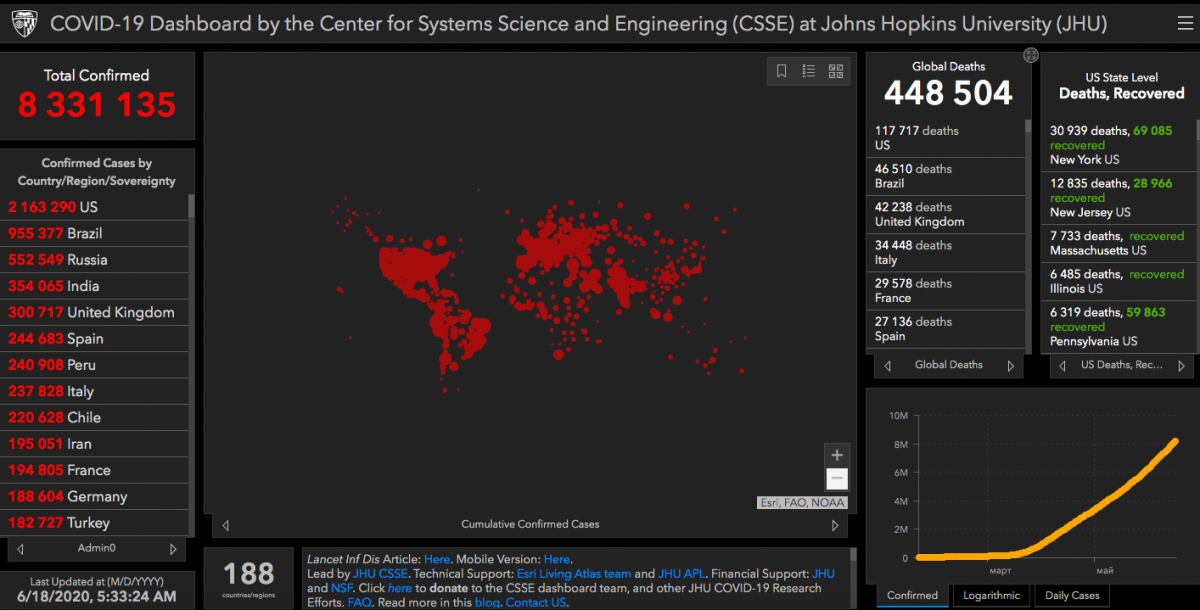The width and height of the screenshot is (1200, 610).
Task: Select United Kingdom in confirmed cases list
Action: (x=94, y=312)
